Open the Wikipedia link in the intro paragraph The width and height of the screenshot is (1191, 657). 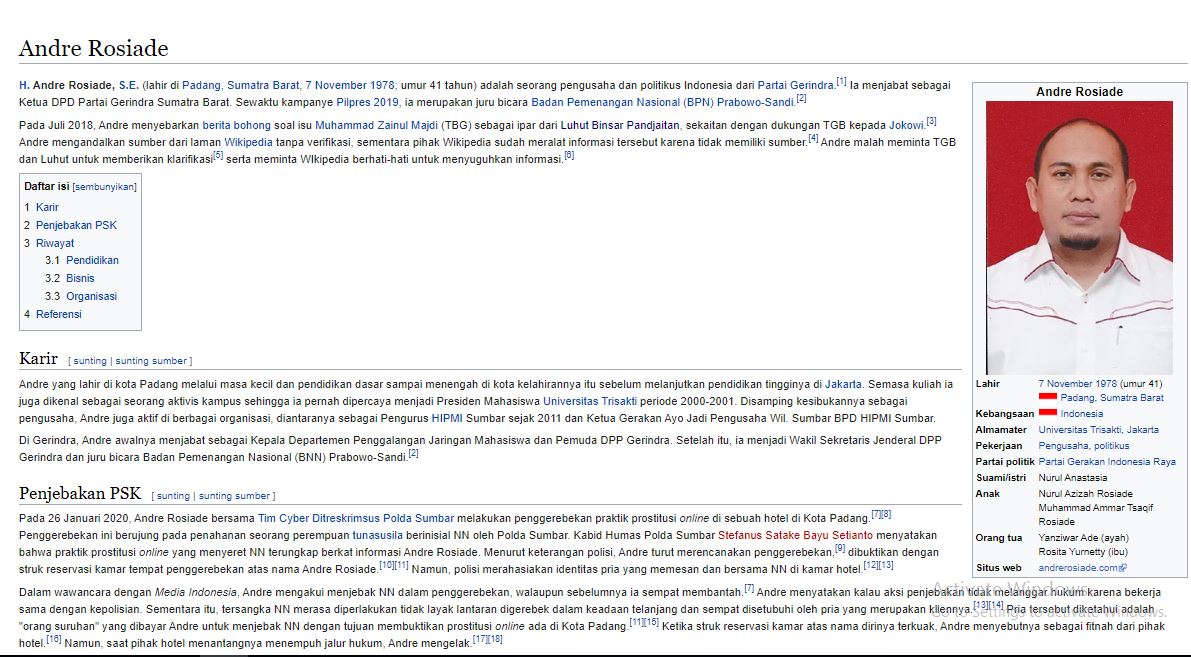coord(248,142)
